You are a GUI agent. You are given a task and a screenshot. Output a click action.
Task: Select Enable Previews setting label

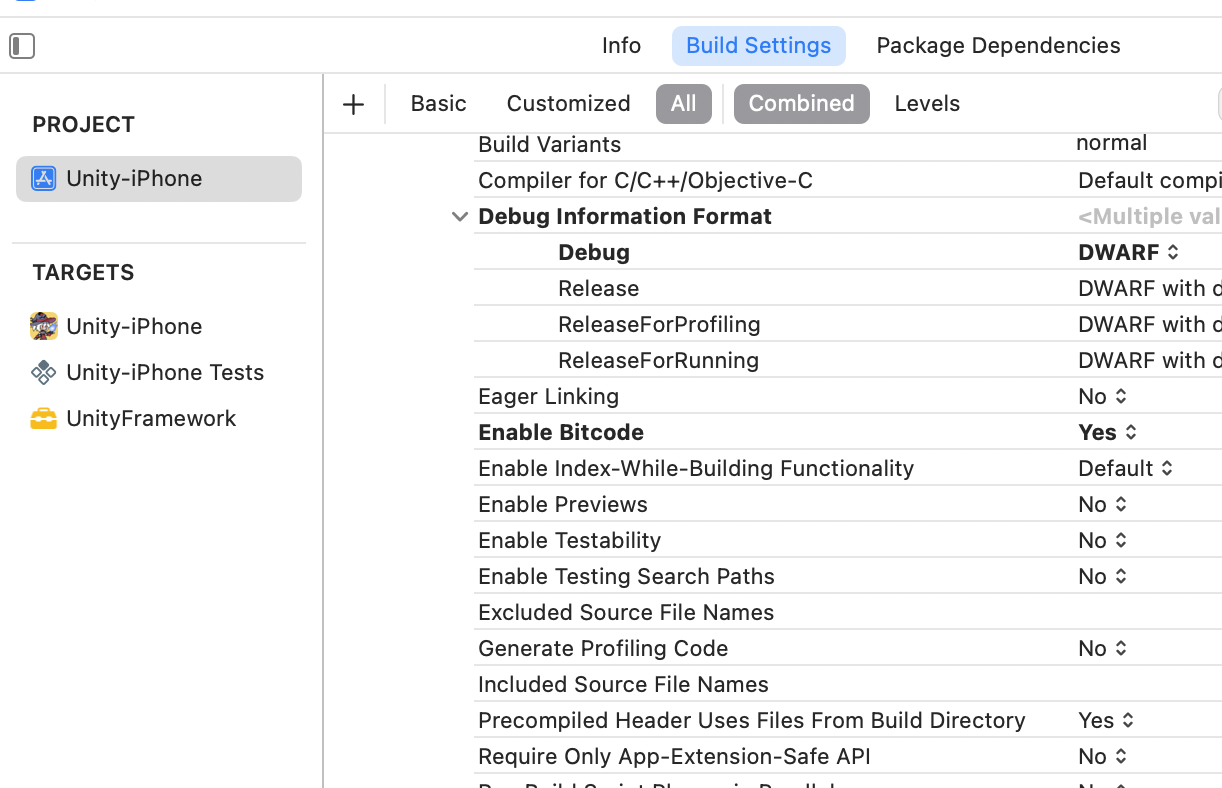point(563,504)
